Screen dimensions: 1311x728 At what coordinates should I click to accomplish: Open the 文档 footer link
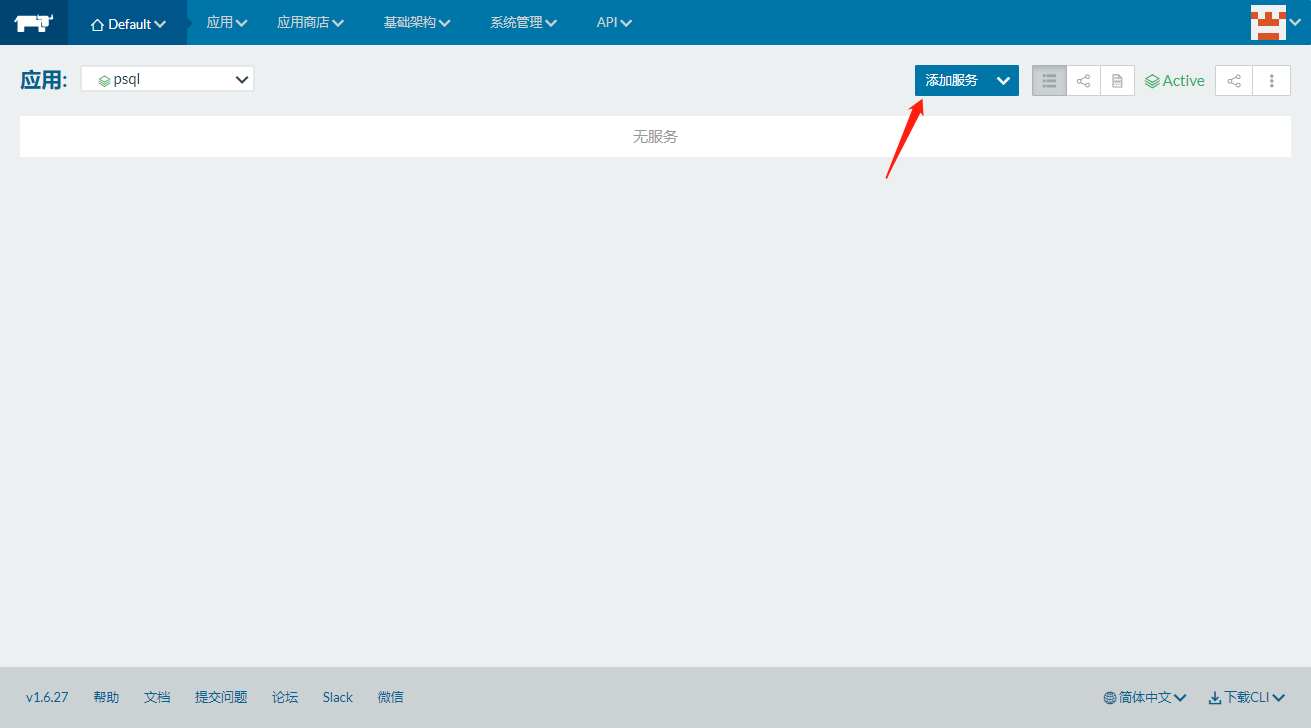click(157, 697)
